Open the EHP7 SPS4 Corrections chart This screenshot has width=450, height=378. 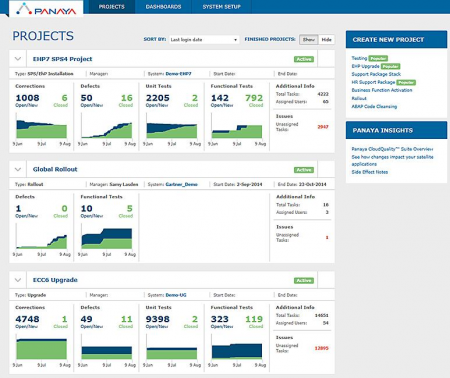[42, 126]
